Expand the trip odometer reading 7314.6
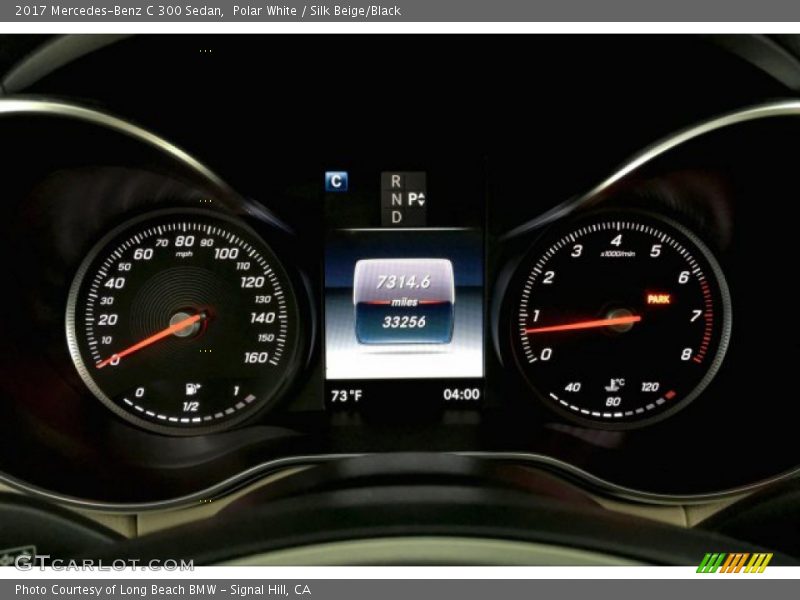The width and height of the screenshot is (800, 600). 404,280
